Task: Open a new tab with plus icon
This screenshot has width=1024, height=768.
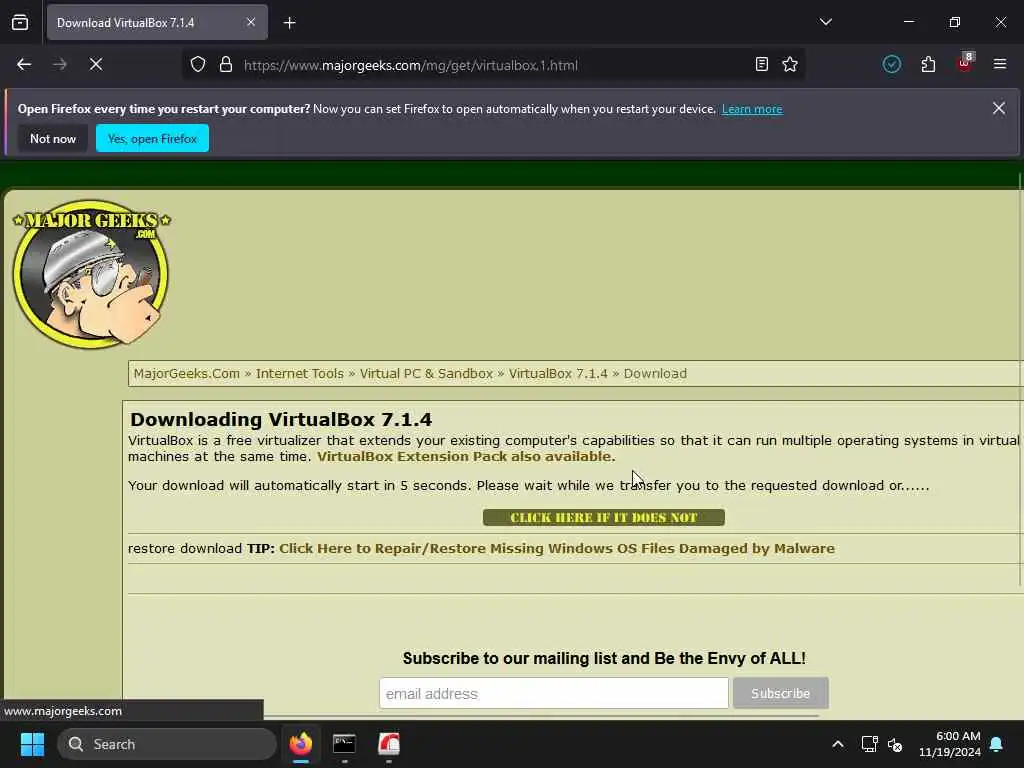Action: [x=289, y=23]
